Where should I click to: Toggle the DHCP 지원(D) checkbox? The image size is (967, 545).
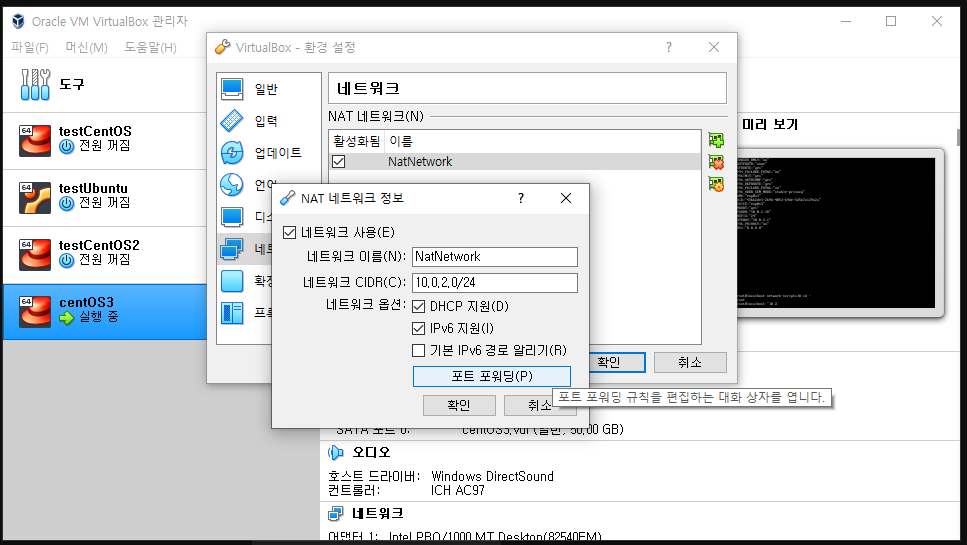pyautogui.click(x=418, y=306)
